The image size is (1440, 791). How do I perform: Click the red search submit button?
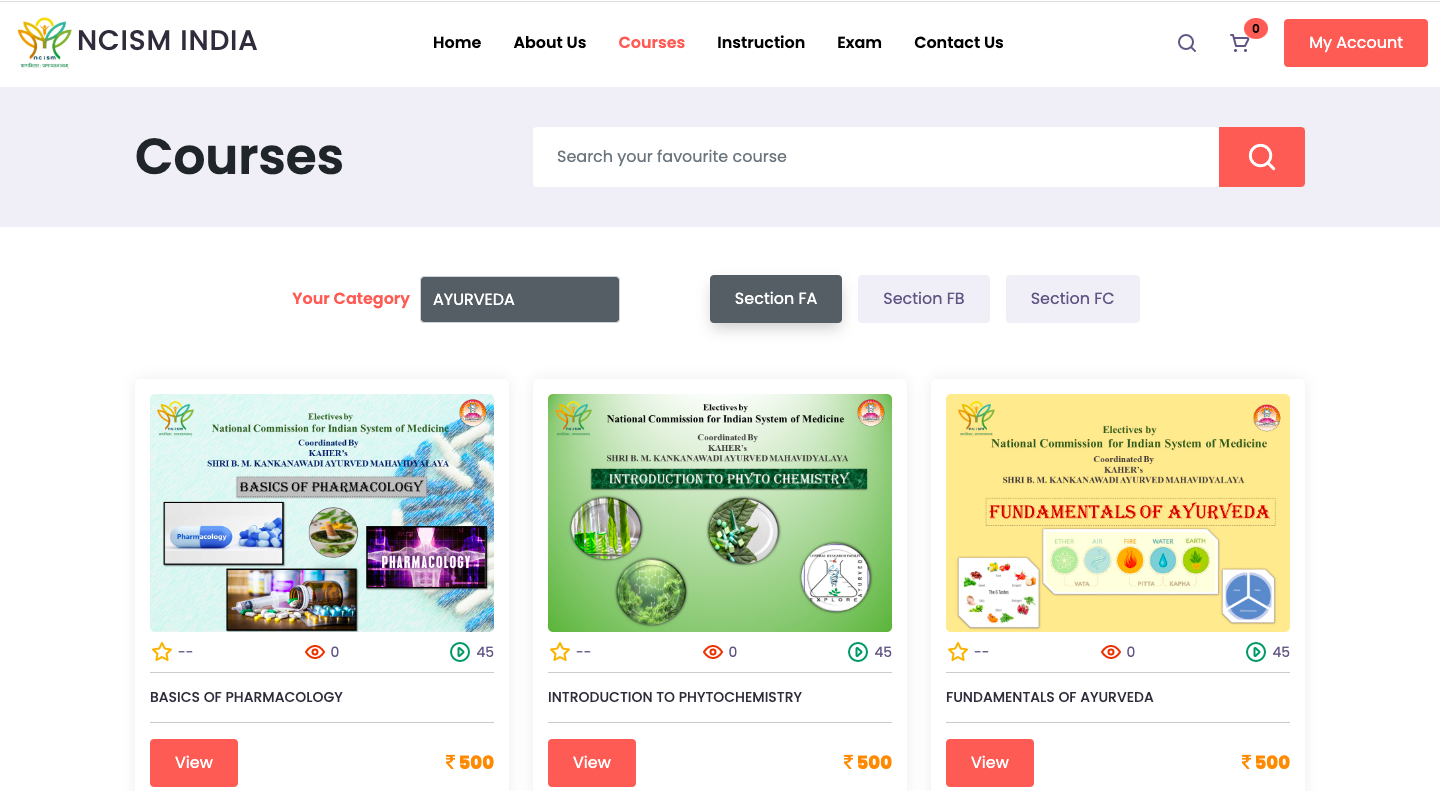[x=1262, y=157]
